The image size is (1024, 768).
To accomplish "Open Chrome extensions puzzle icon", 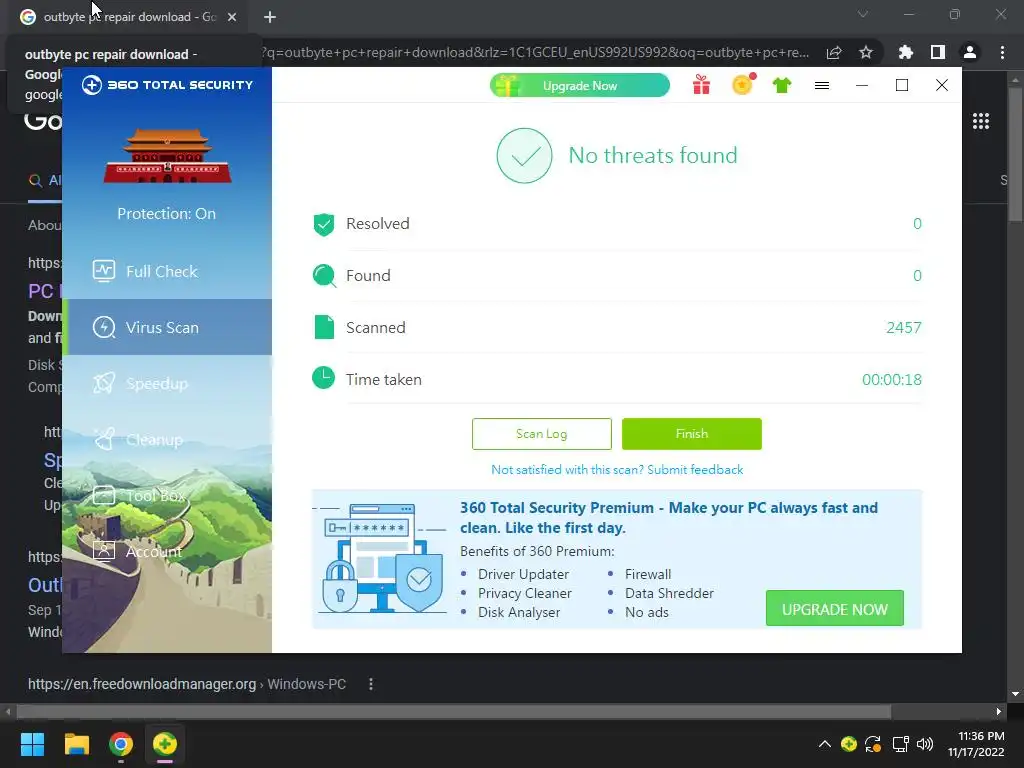I will 906,52.
